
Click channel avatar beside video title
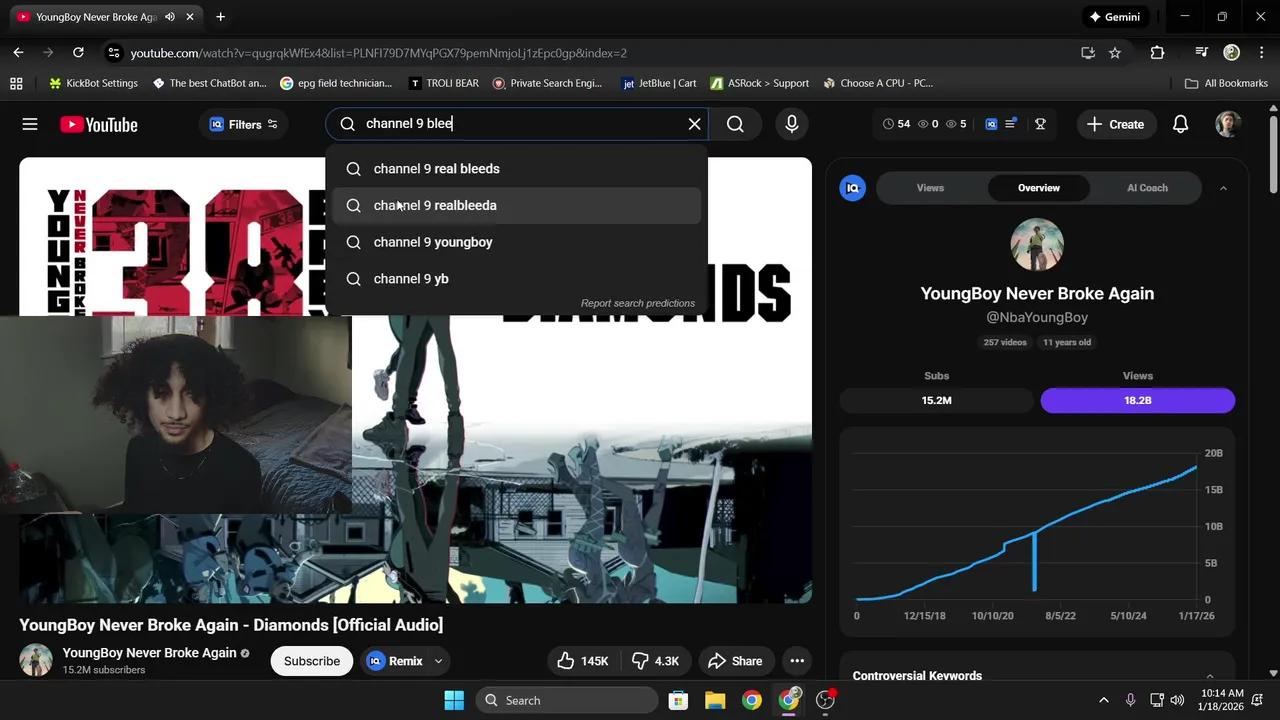[x=36, y=660]
